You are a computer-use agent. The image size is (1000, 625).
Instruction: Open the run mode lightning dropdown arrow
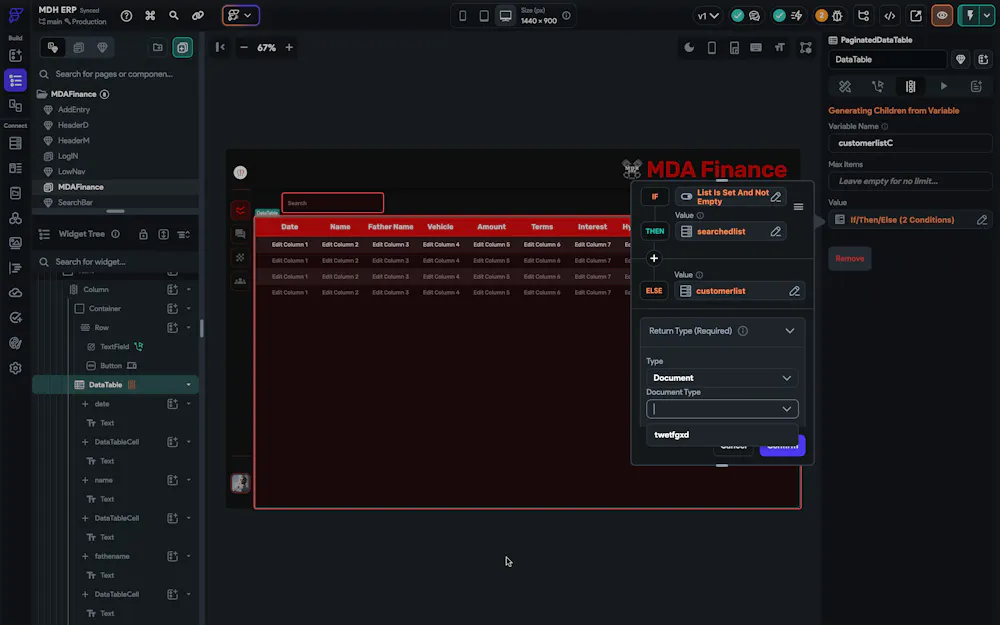pyautogui.click(x=987, y=16)
